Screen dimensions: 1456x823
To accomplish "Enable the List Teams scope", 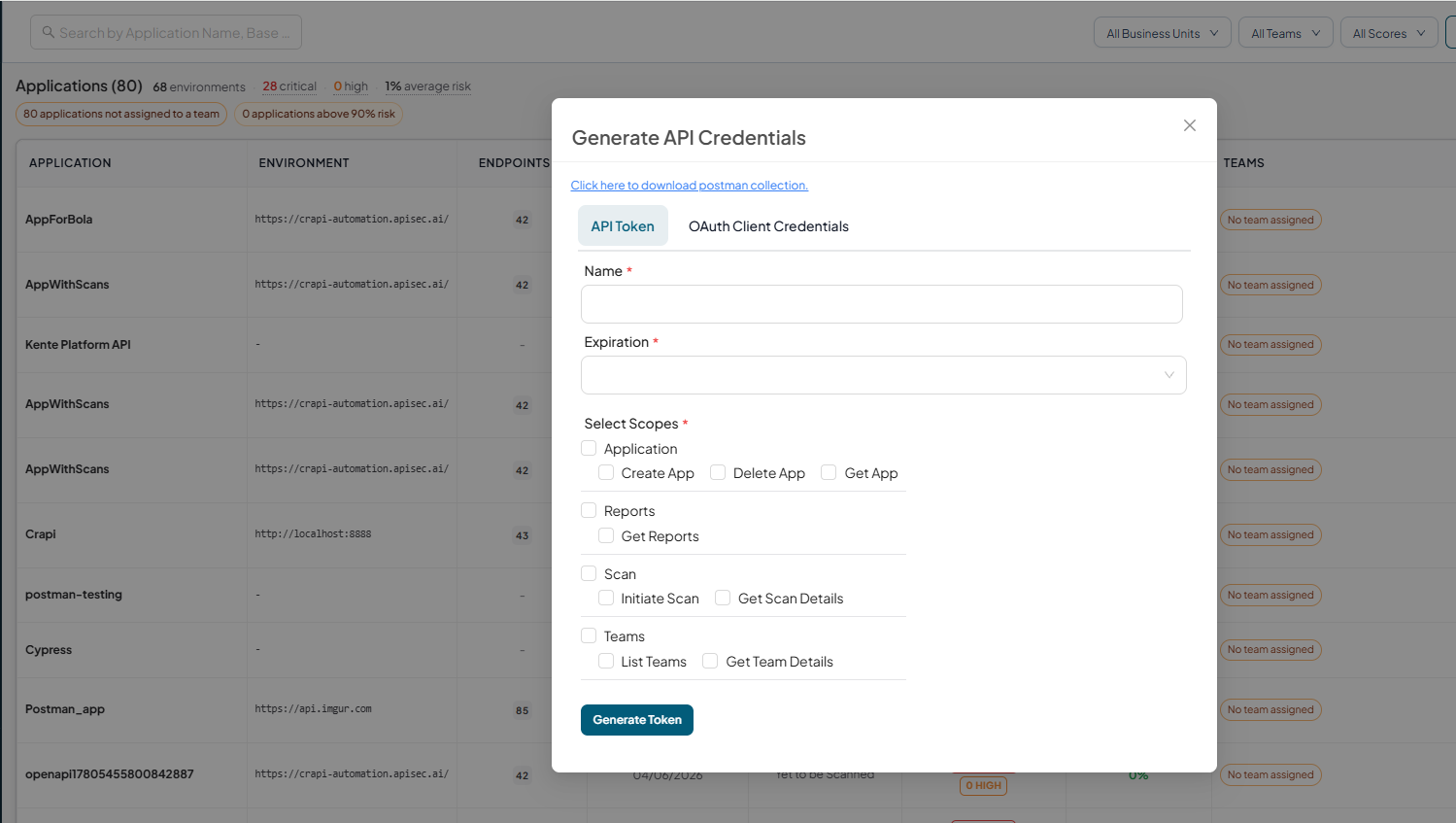I will coord(606,661).
